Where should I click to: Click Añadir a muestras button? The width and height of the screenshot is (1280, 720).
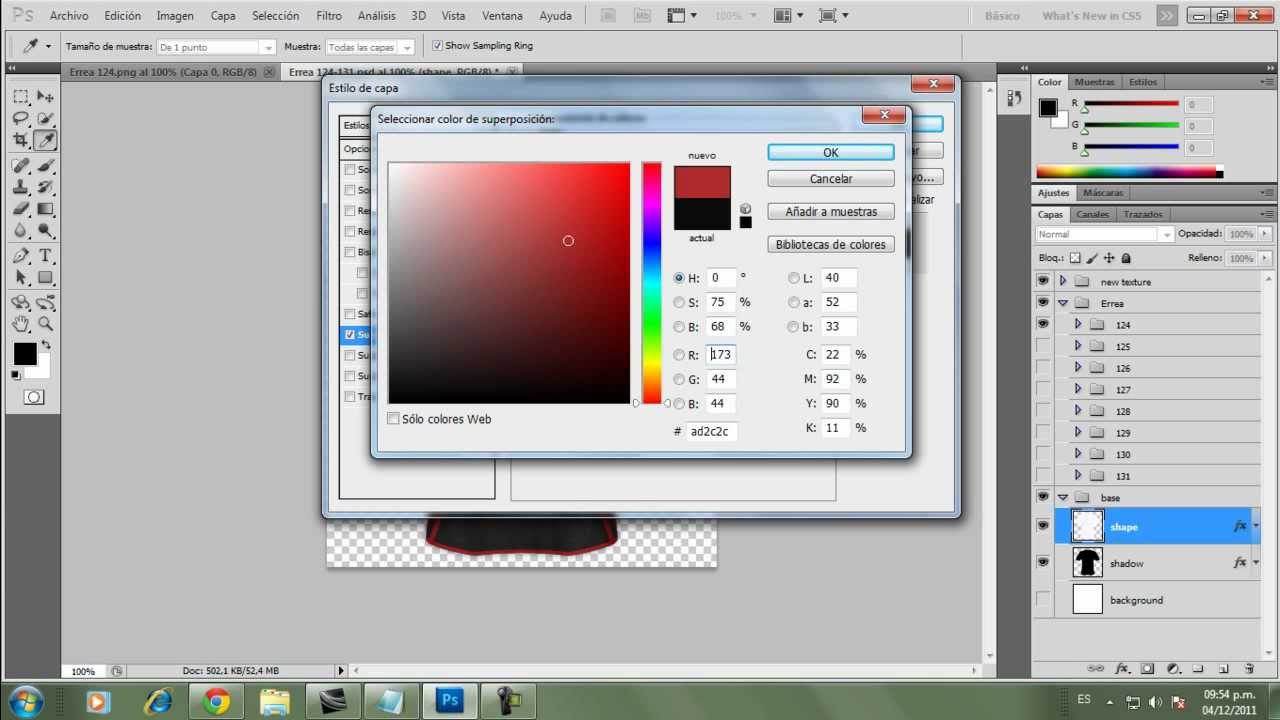click(831, 211)
